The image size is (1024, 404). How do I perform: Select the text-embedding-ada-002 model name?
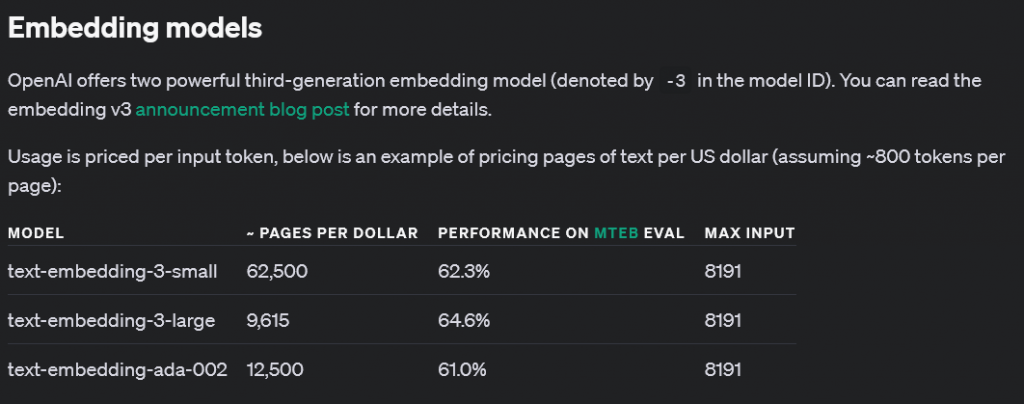coord(117,370)
